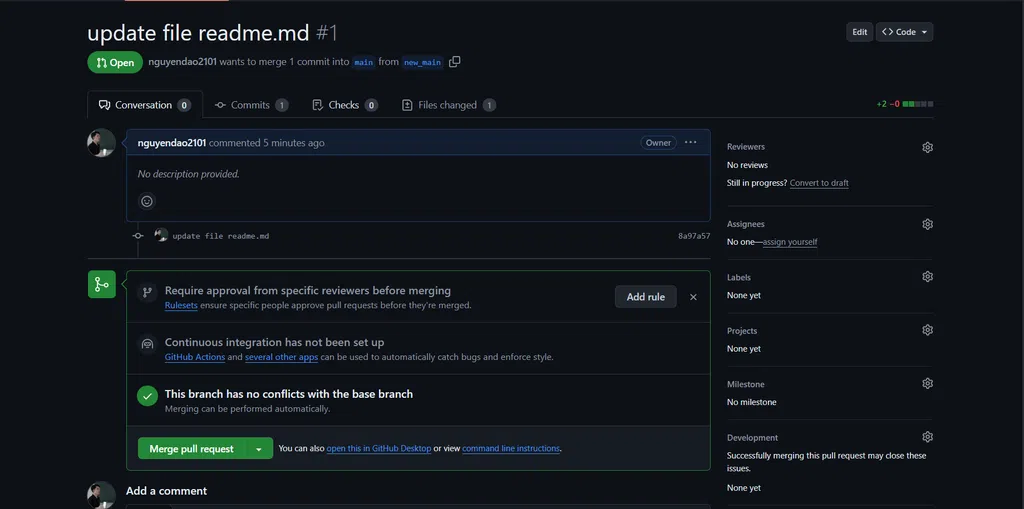Click the green Open status badge
1024x509 pixels.
[115, 62]
